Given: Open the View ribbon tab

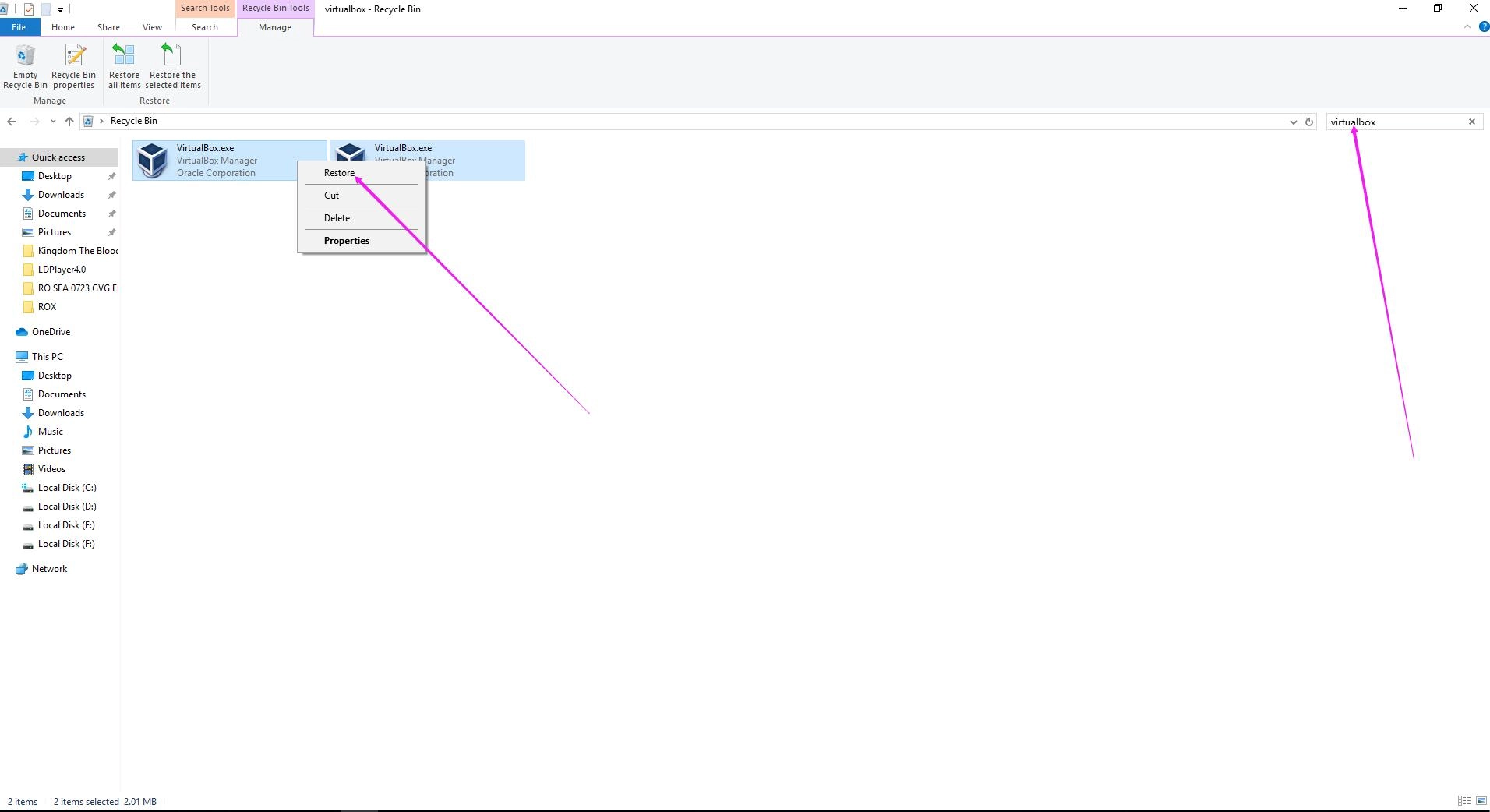Looking at the screenshot, I should pos(152,27).
